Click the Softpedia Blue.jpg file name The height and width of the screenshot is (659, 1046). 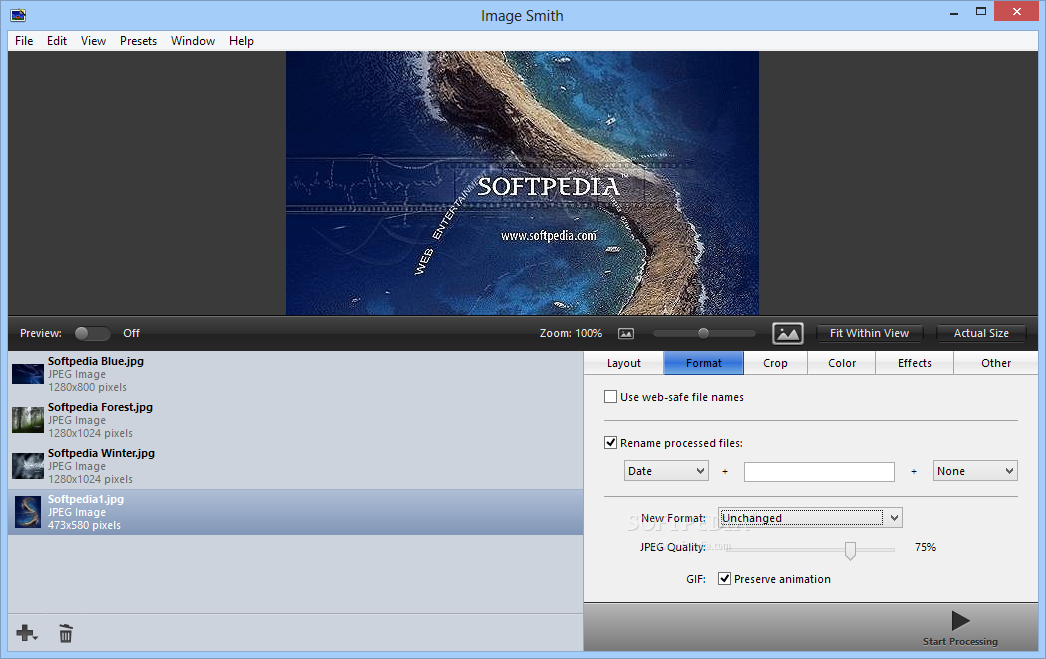pos(95,361)
